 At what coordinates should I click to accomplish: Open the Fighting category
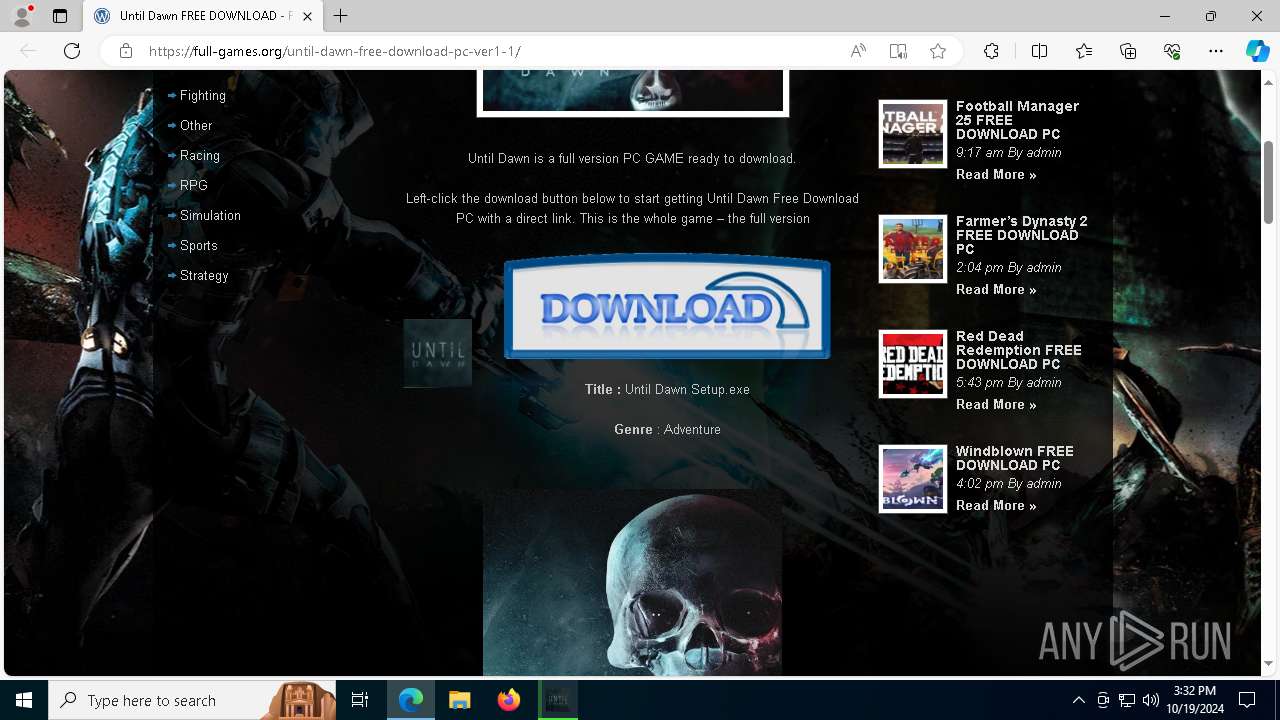click(x=203, y=96)
